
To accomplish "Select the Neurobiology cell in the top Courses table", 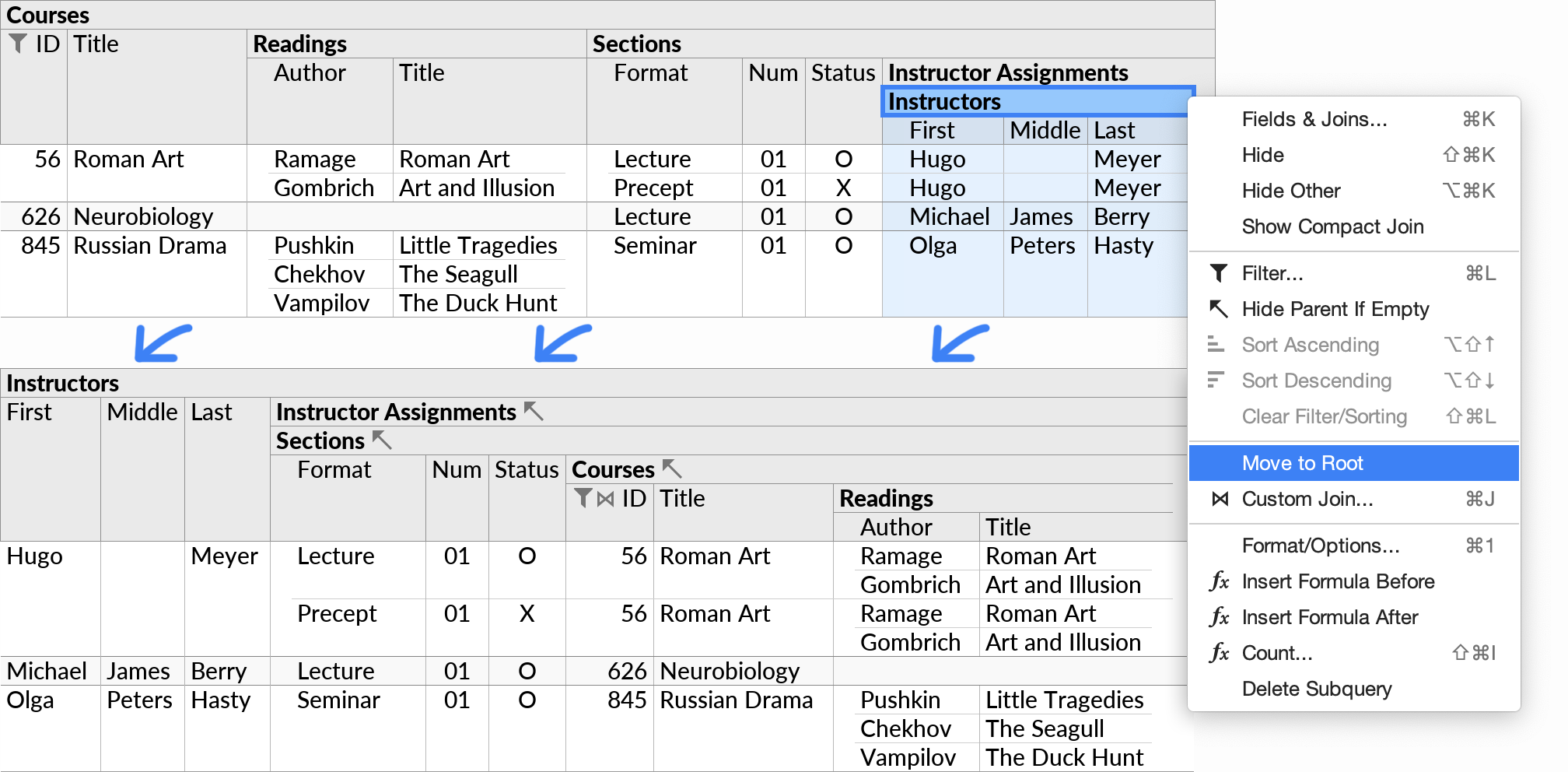I will pos(143,216).
